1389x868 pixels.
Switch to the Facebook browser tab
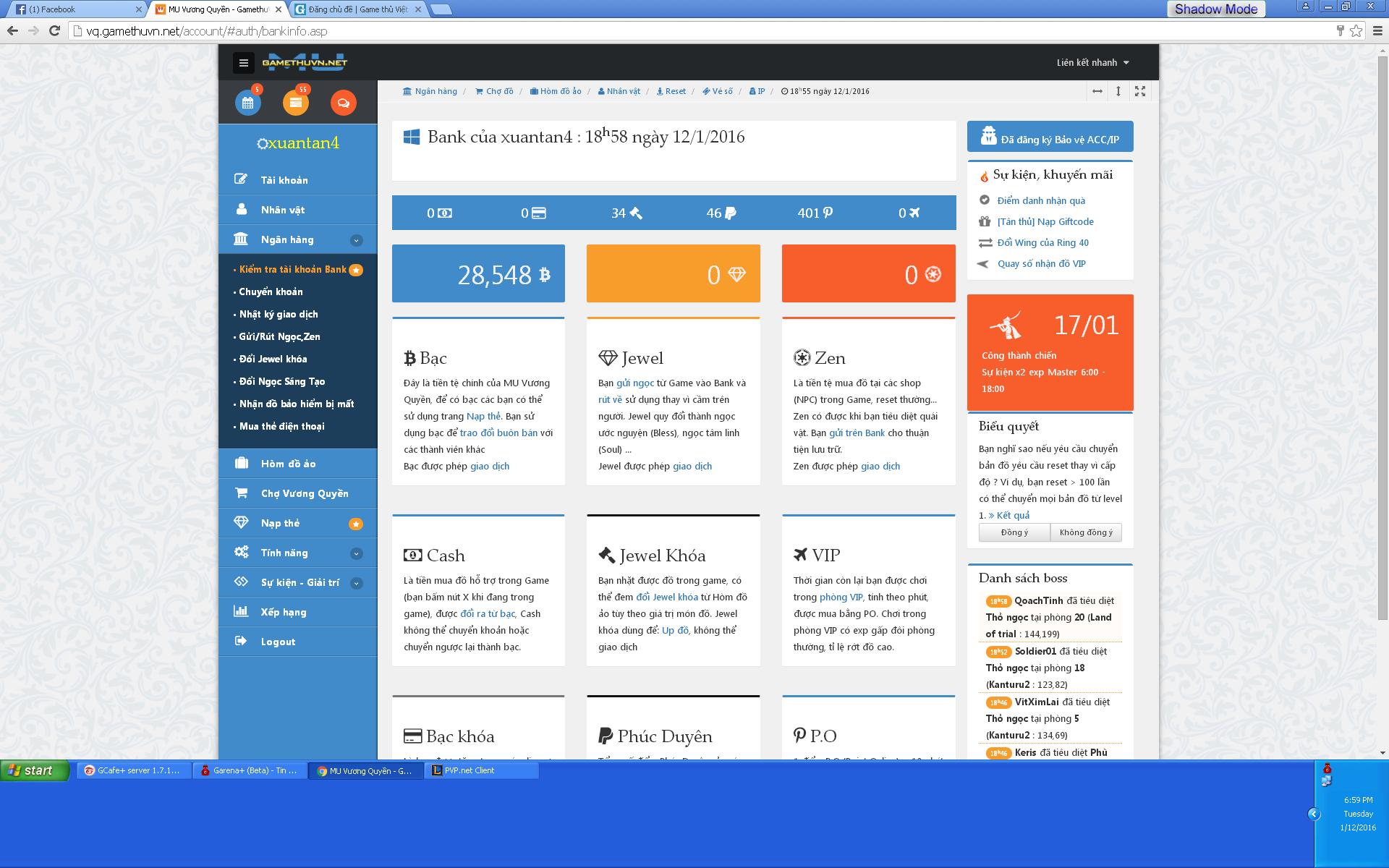point(72,9)
